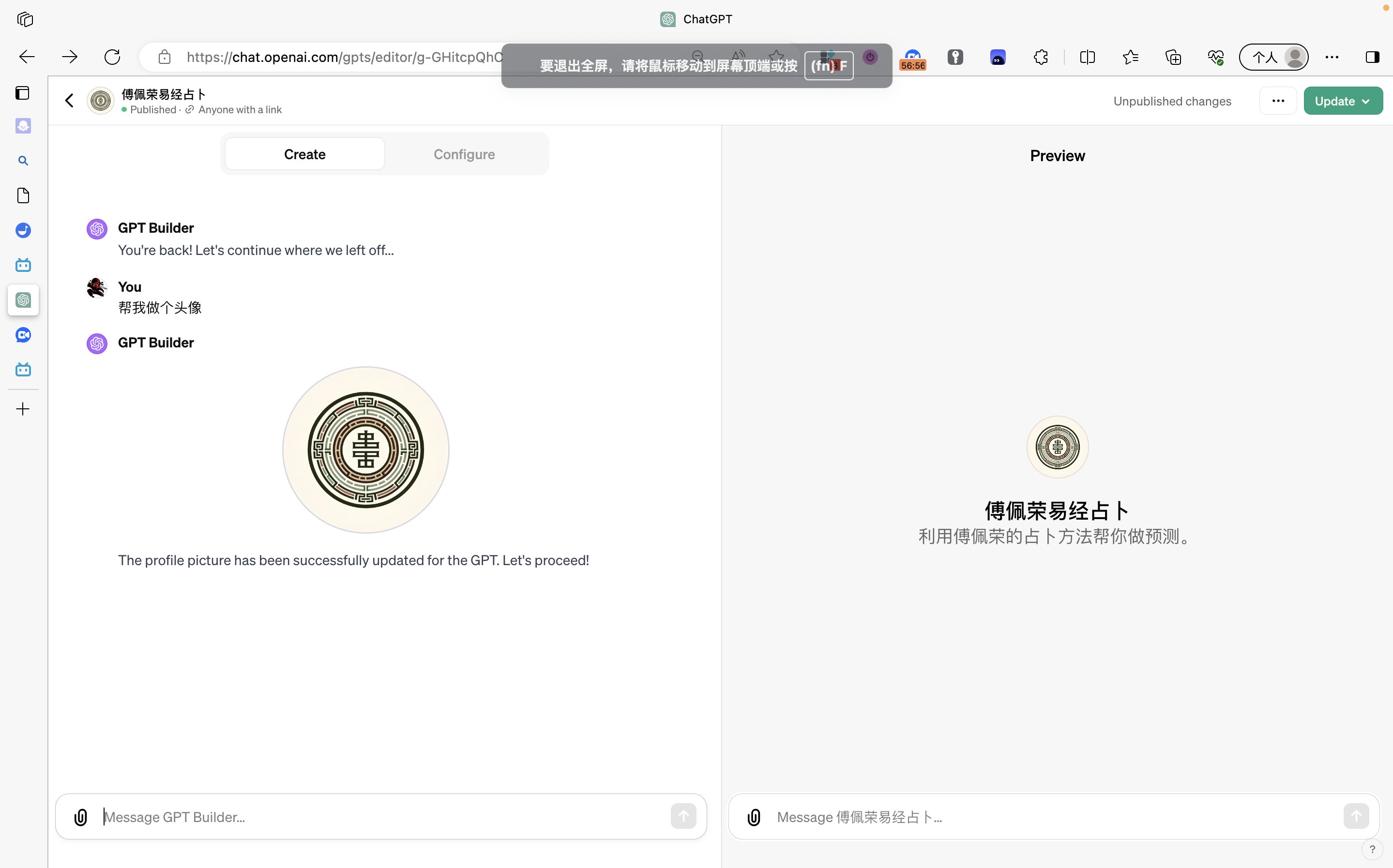Image resolution: width=1393 pixels, height=868 pixels.
Task: Click the back chevron beside the GPT name
Action: (x=70, y=101)
